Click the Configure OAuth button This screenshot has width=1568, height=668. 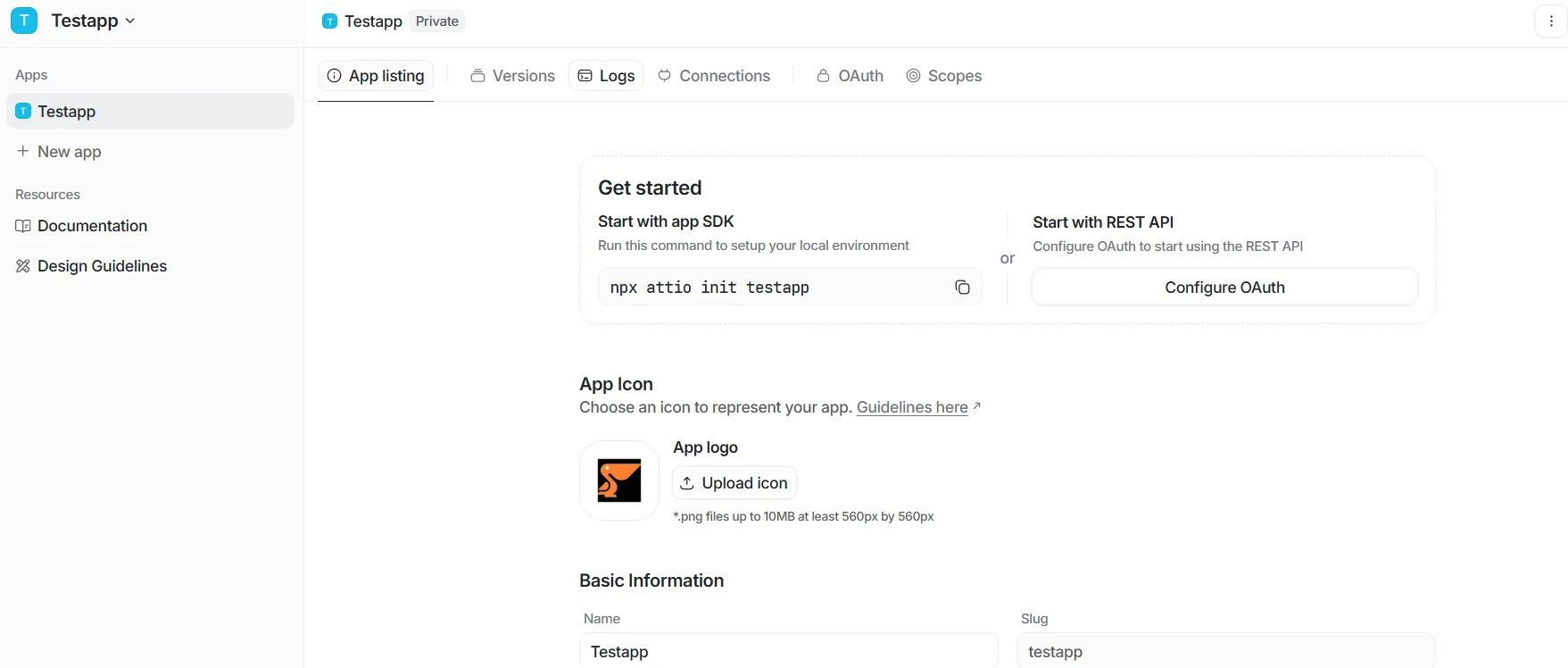1224,288
